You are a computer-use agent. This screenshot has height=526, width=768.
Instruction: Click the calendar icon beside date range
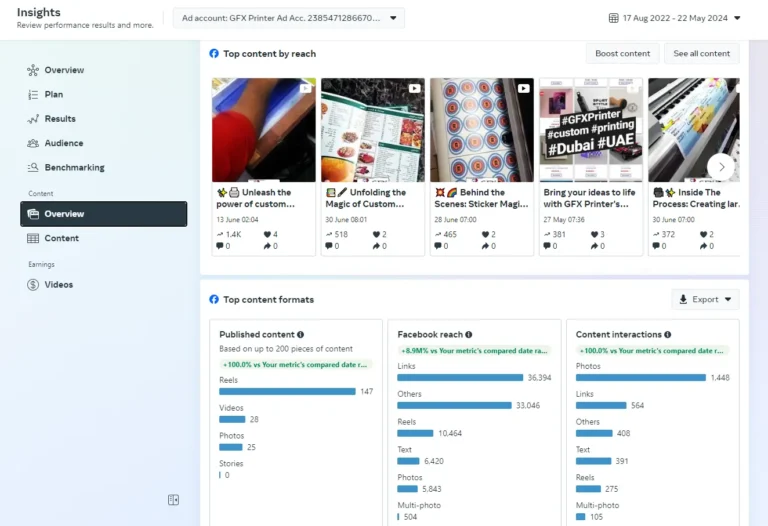[613, 18]
